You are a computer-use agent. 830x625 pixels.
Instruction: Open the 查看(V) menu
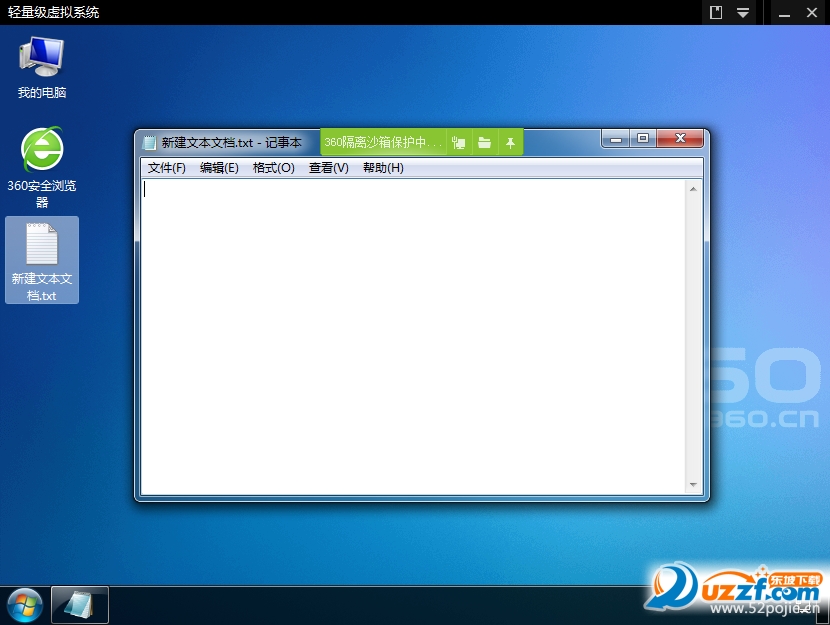tap(328, 168)
